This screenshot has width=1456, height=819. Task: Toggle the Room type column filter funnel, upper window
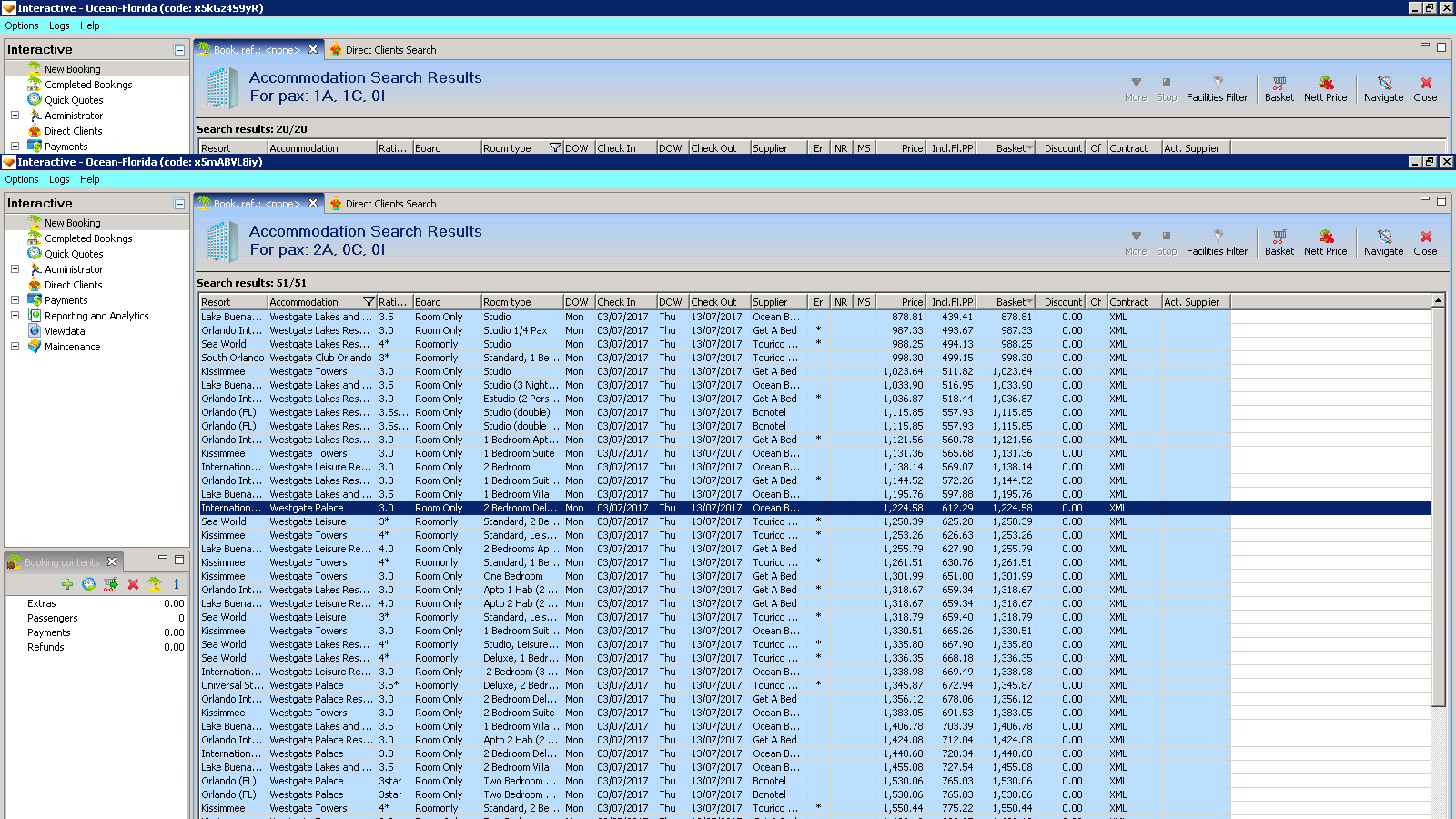(555, 148)
